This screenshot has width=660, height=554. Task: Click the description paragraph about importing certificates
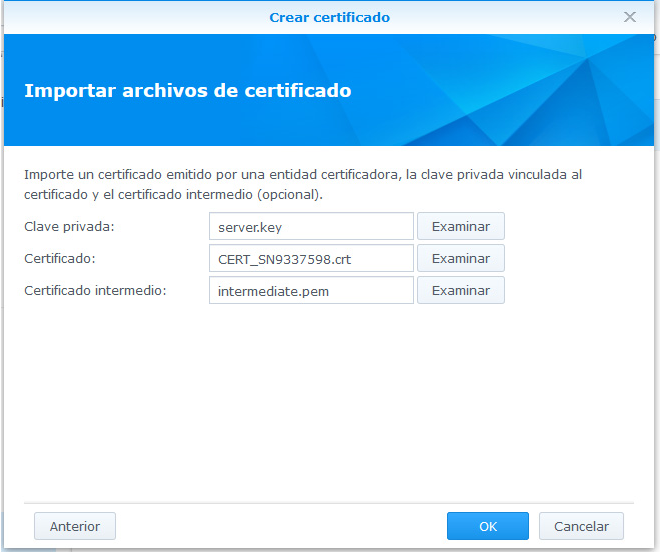click(x=300, y=183)
